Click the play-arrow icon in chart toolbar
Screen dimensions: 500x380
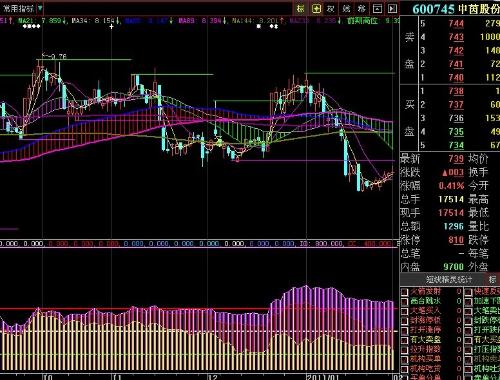click(392, 9)
